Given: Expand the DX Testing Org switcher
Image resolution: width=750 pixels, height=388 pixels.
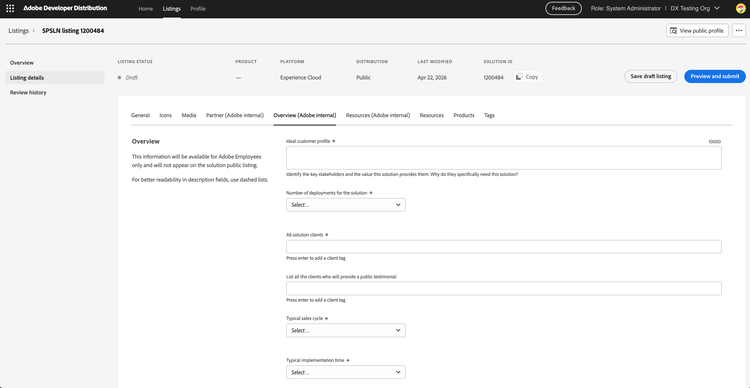Looking at the screenshot, I should (x=695, y=8).
